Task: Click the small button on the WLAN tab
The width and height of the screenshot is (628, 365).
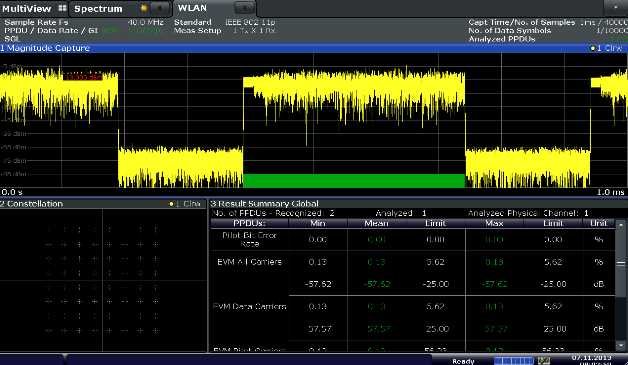Action: [x=244, y=8]
